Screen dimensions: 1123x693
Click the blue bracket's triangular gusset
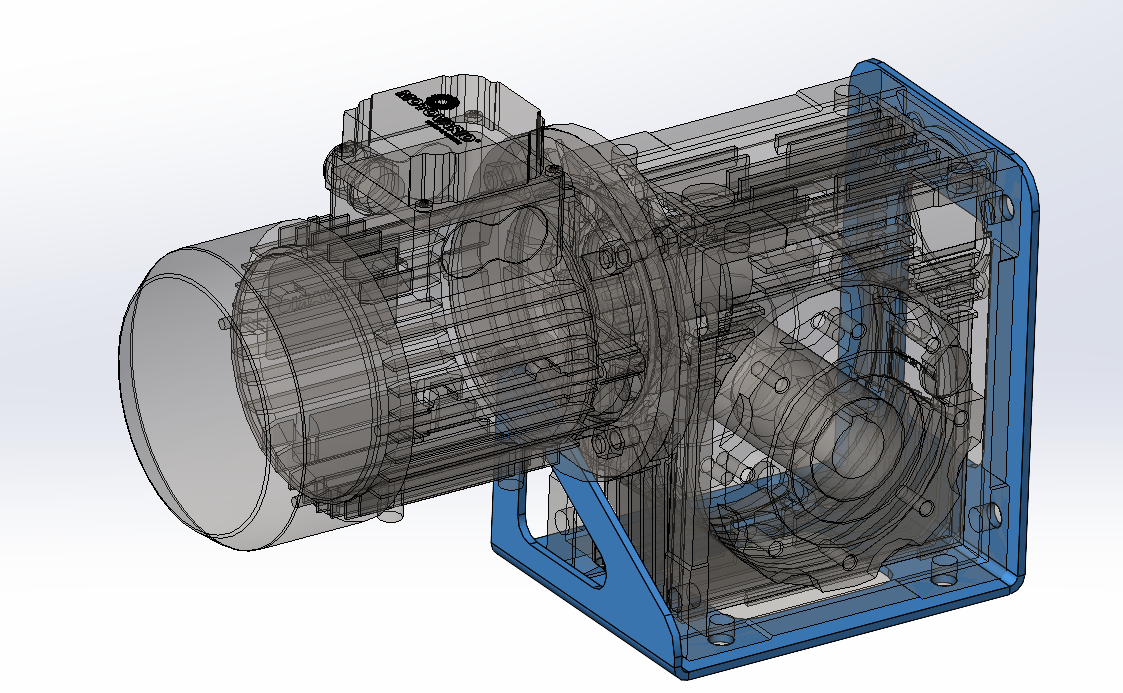pos(592,520)
